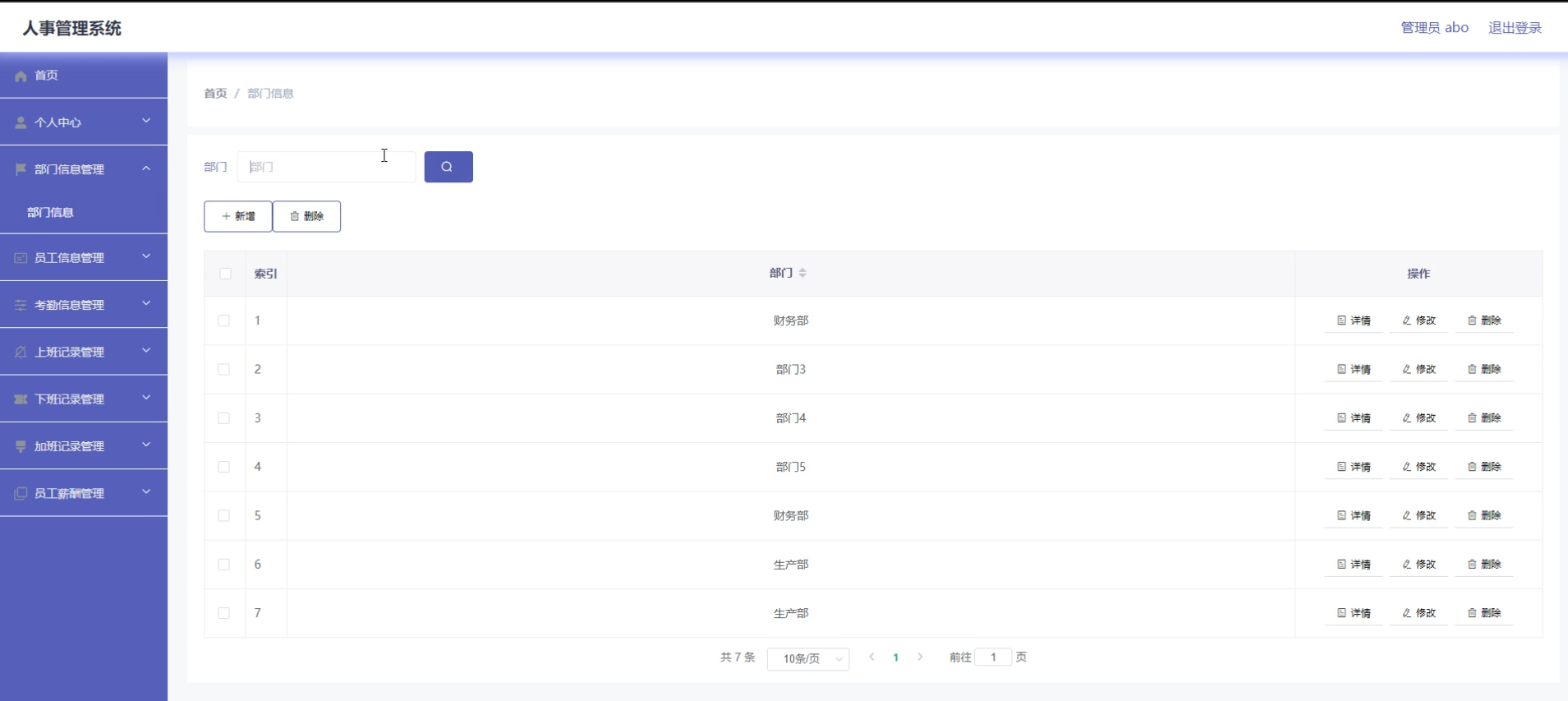
Task: Expand the 考勤信息管理 chevron
Action: coord(146,303)
